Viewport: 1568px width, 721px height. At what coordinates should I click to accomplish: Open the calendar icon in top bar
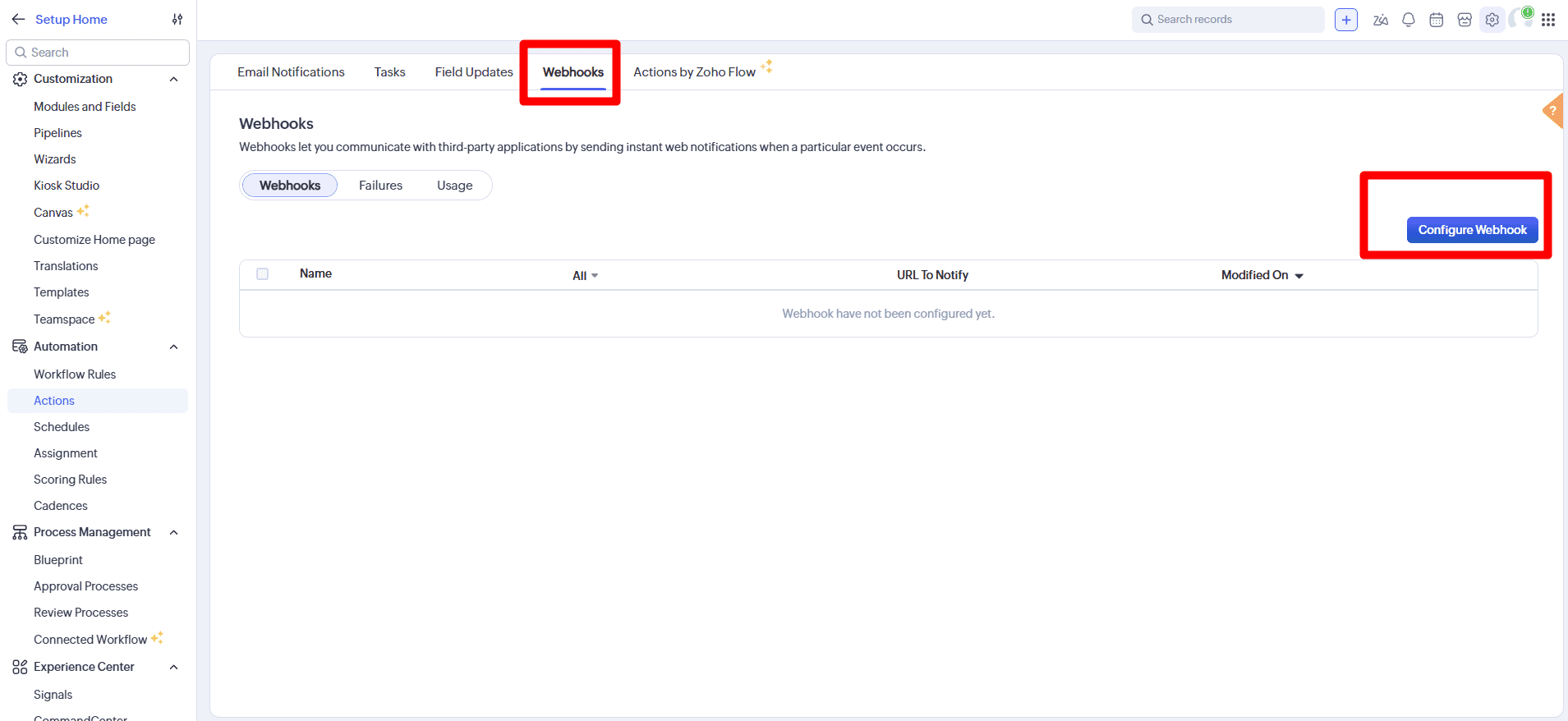pyautogui.click(x=1437, y=20)
